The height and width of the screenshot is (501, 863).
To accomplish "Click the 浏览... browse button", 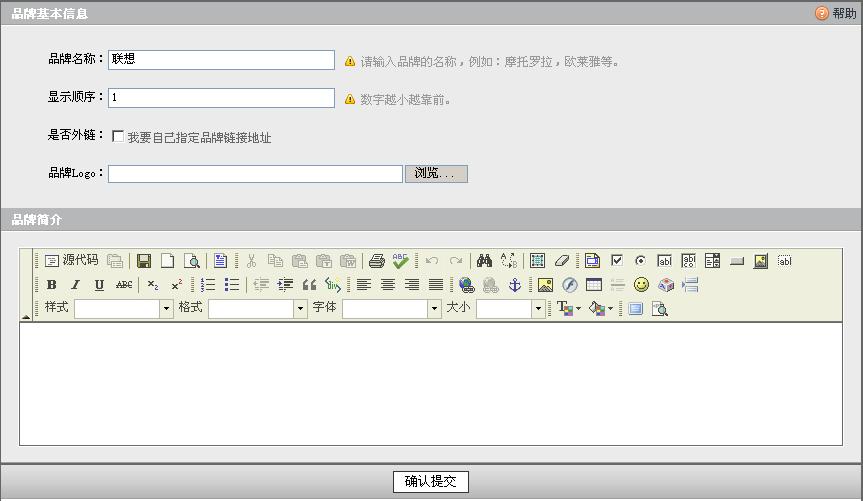I will pyautogui.click(x=436, y=173).
